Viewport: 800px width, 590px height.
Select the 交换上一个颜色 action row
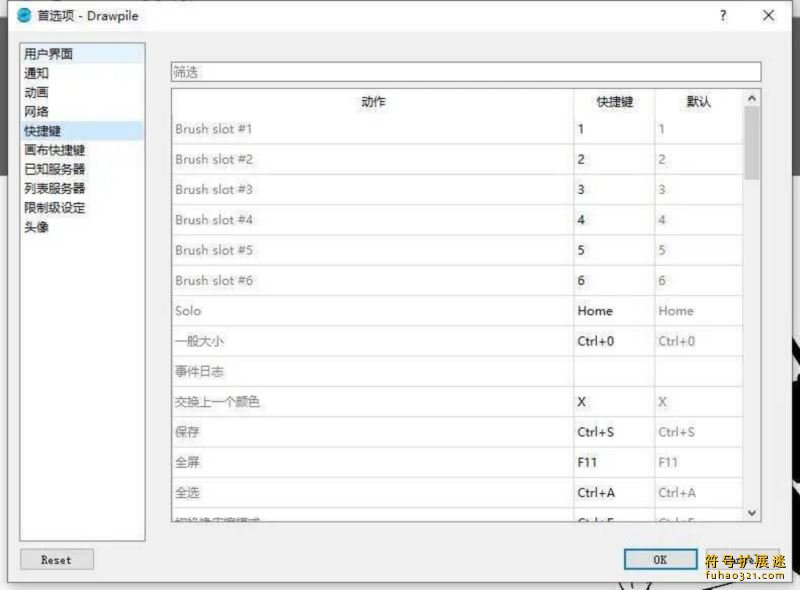(457, 402)
